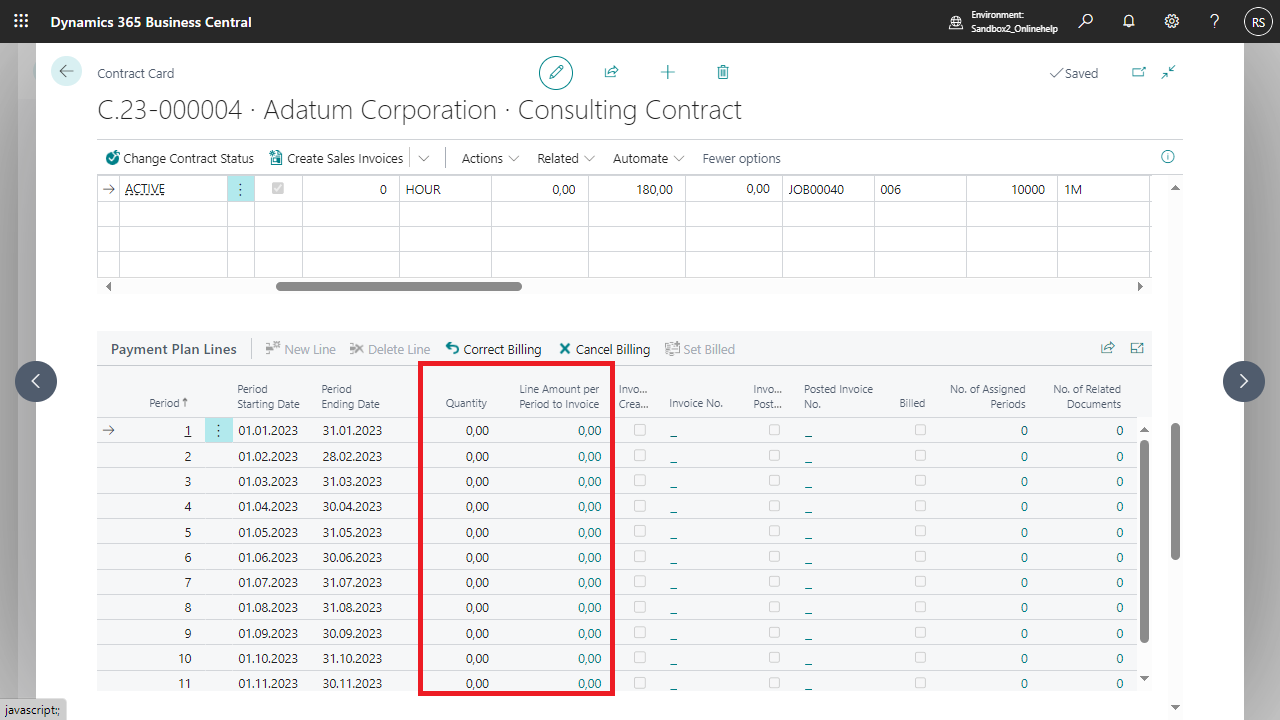1280x720 pixels.
Task: Open the help question mark
Action: click(x=1215, y=21)
